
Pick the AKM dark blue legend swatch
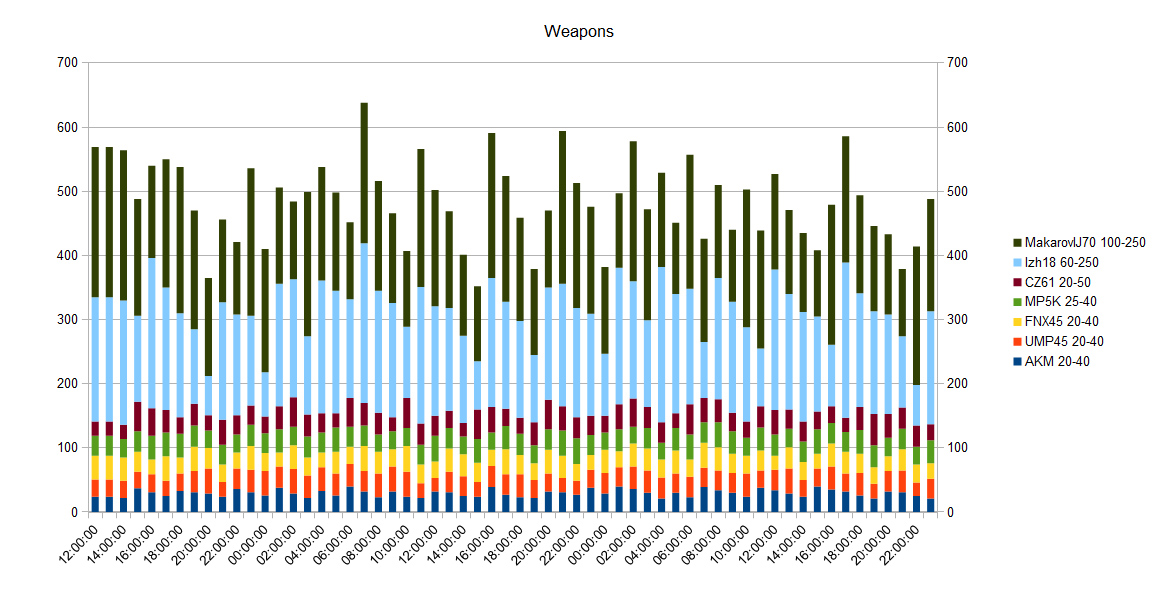[1017, 362]
